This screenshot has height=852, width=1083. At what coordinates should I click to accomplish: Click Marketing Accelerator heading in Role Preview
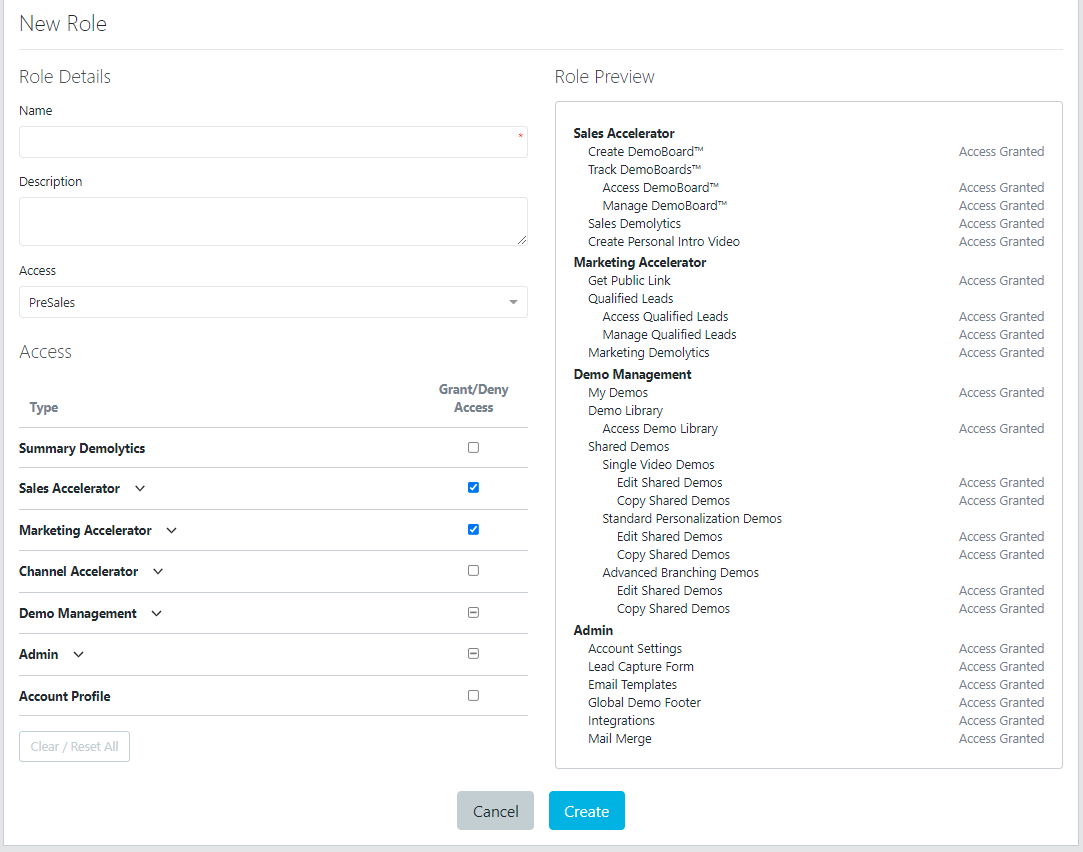640,262
